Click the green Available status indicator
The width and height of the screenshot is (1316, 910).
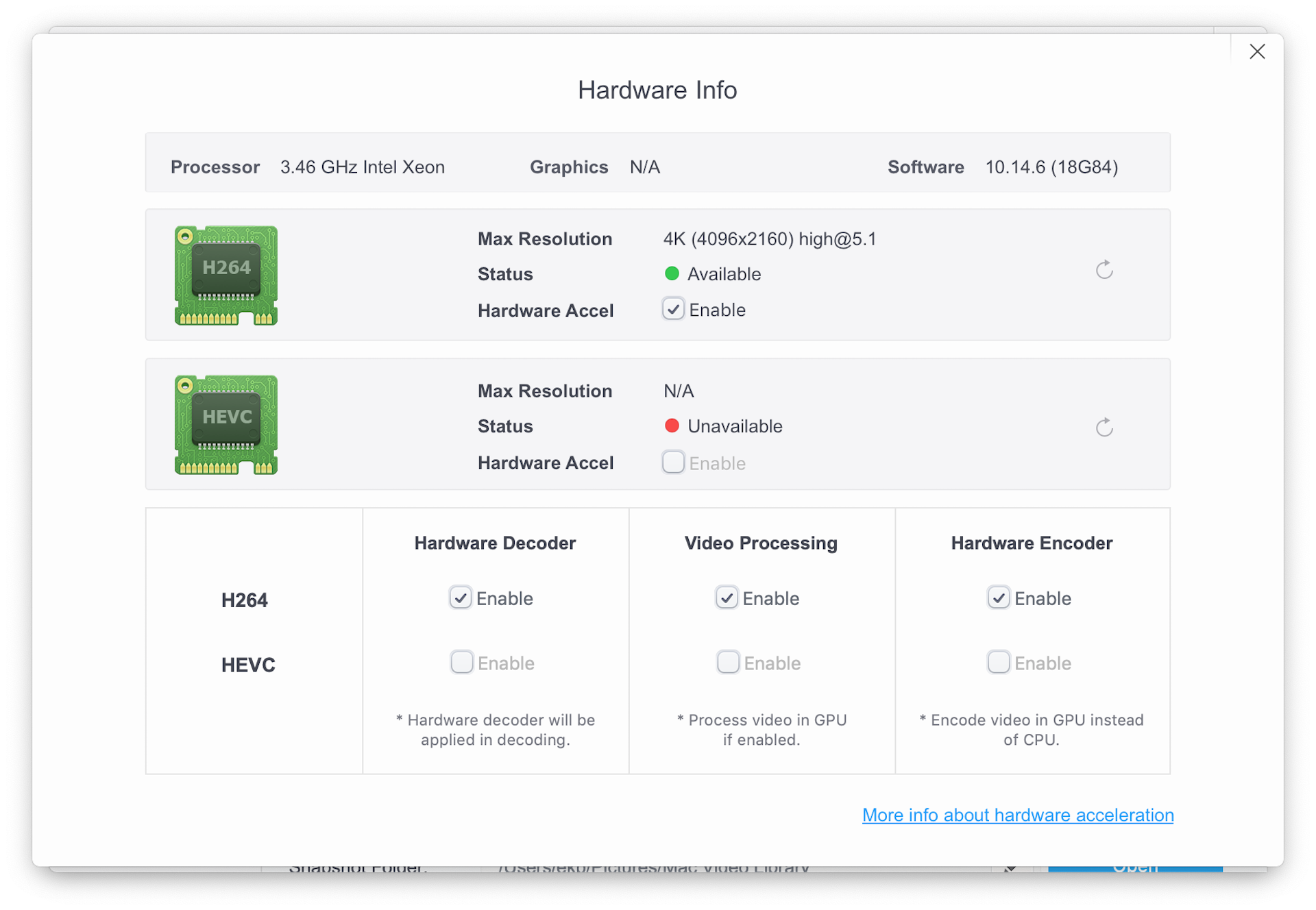pos(672,274)
